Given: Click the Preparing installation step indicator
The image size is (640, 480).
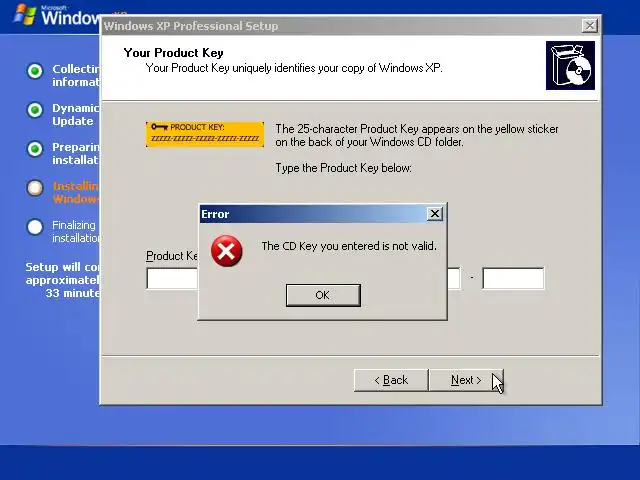Looking at the screenshot, I should point(35,149).
